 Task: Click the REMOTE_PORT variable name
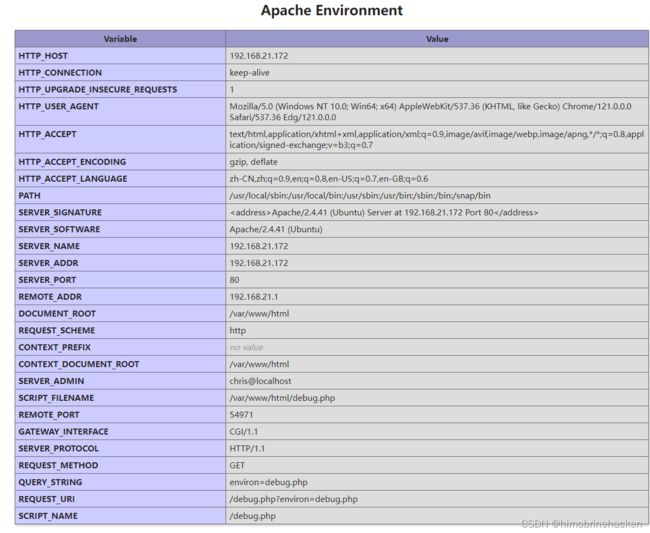pos(49,415)
